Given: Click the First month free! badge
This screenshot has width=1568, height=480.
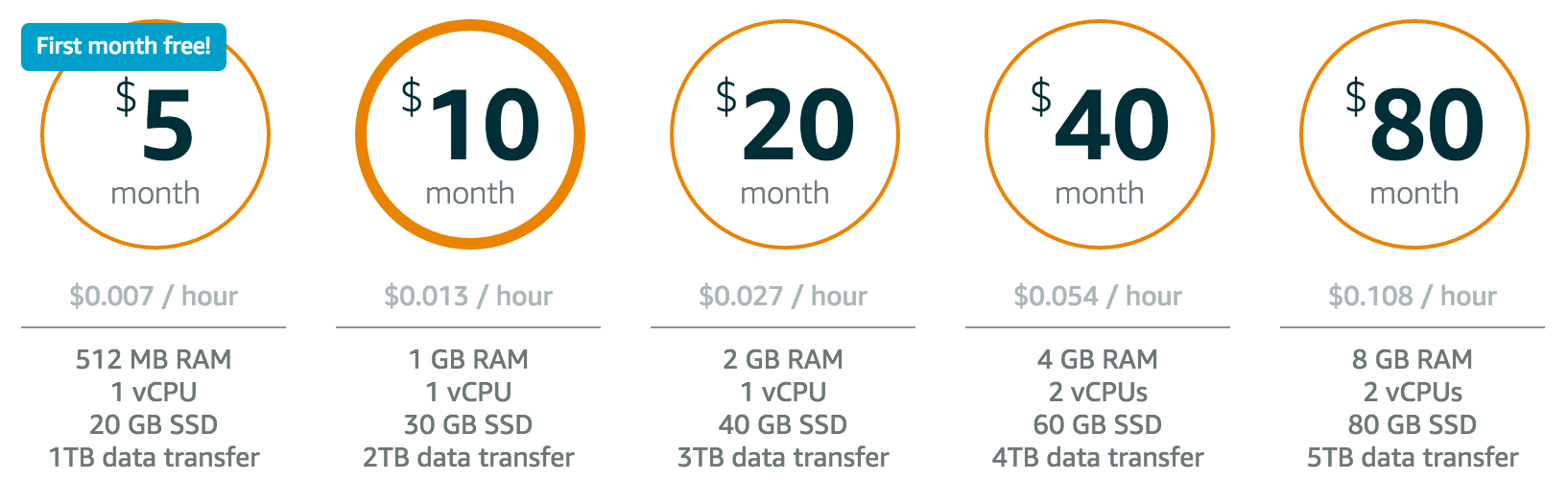Looking at the screenshot, I should 124,46.
